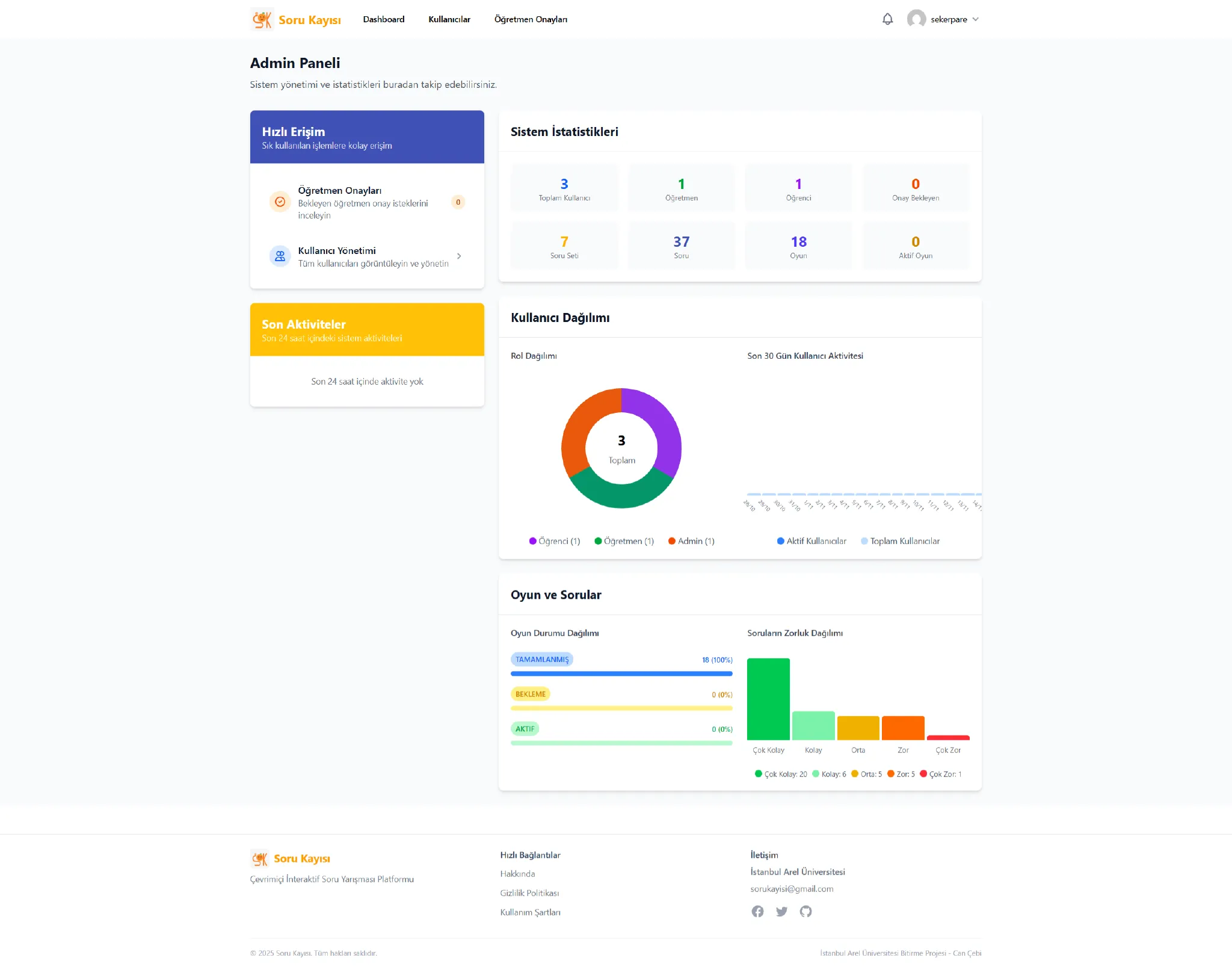Screen dimensions: 1232x972
Task: Click the Çok Kolay green bar
Action: coord(768,699)
